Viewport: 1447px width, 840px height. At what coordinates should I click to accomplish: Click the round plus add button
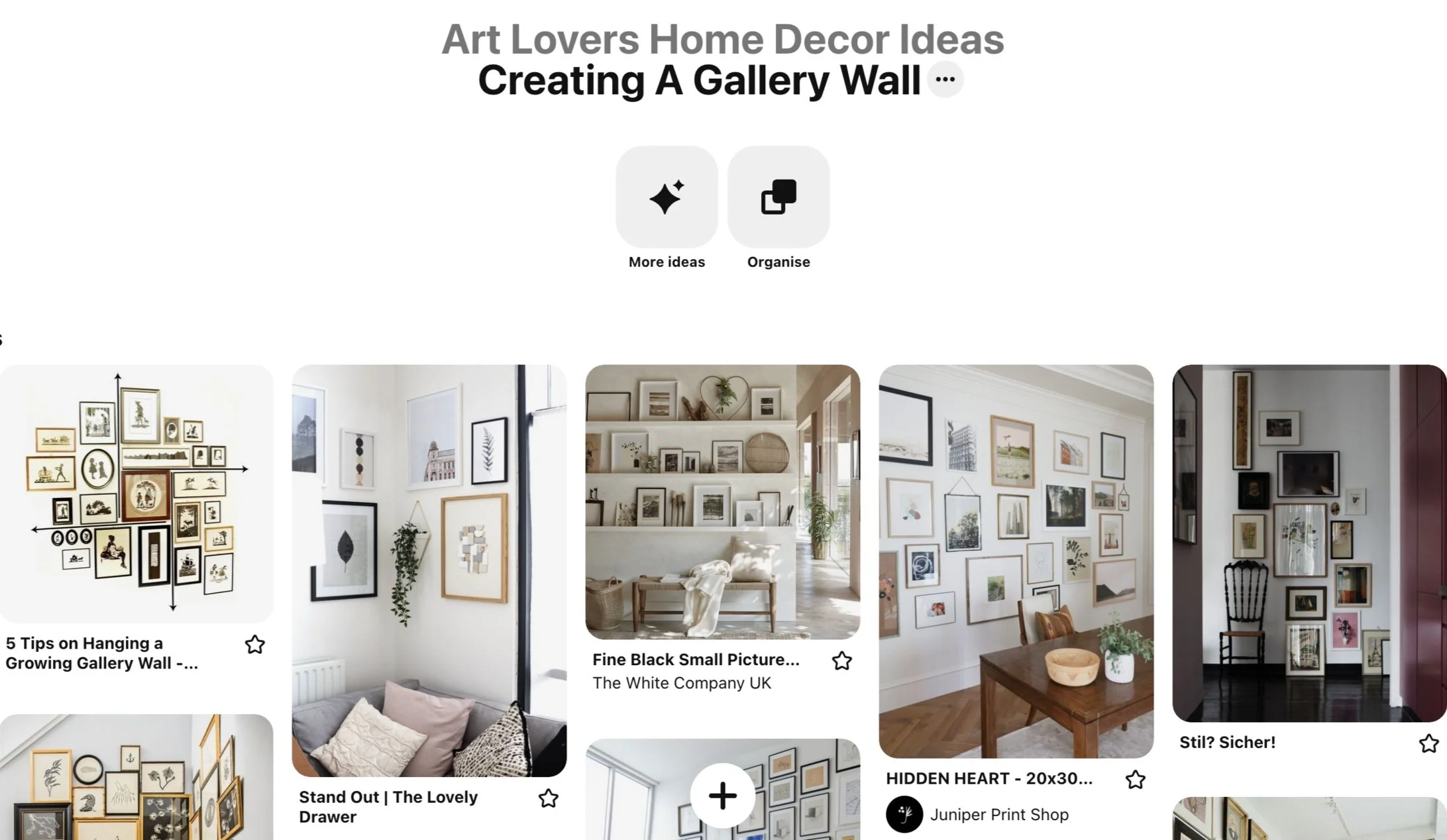[723, 796]
